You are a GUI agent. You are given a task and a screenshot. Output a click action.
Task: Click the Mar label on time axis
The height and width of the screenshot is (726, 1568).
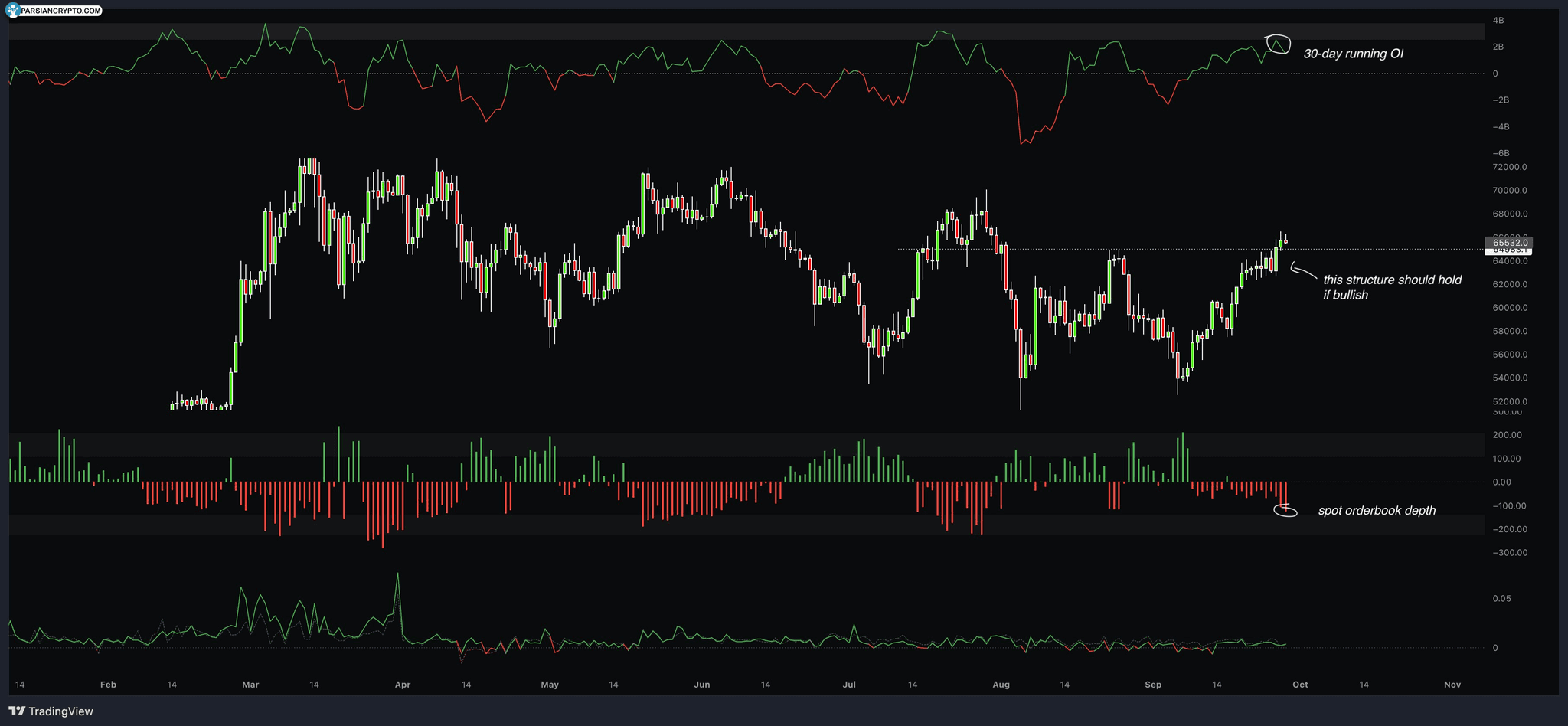pos(250,685)
